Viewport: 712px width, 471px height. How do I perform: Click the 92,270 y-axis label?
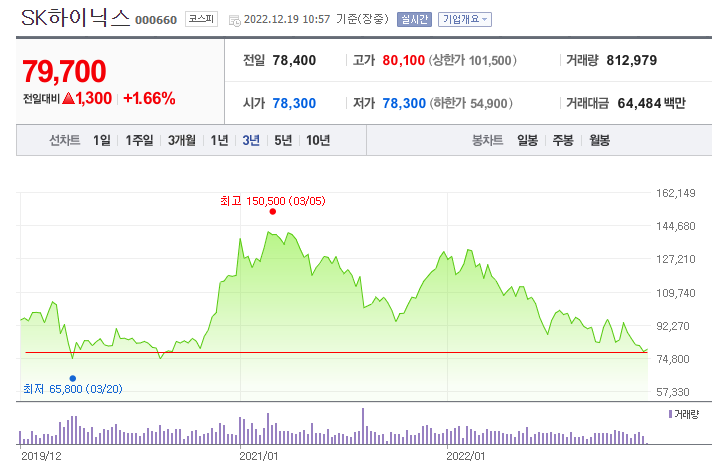[673, 326]
